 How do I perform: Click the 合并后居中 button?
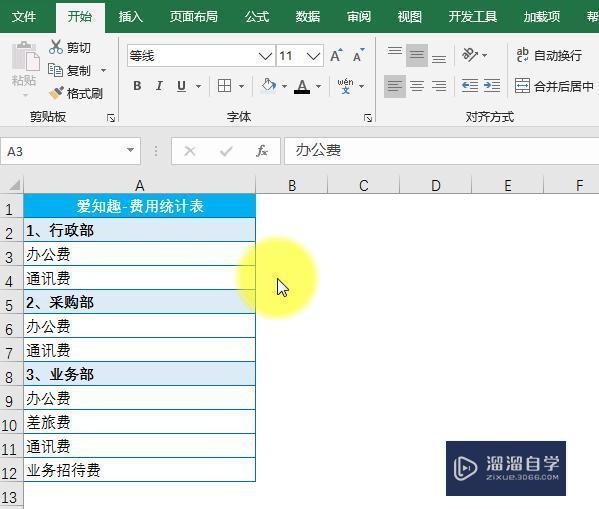pos(554,86)
